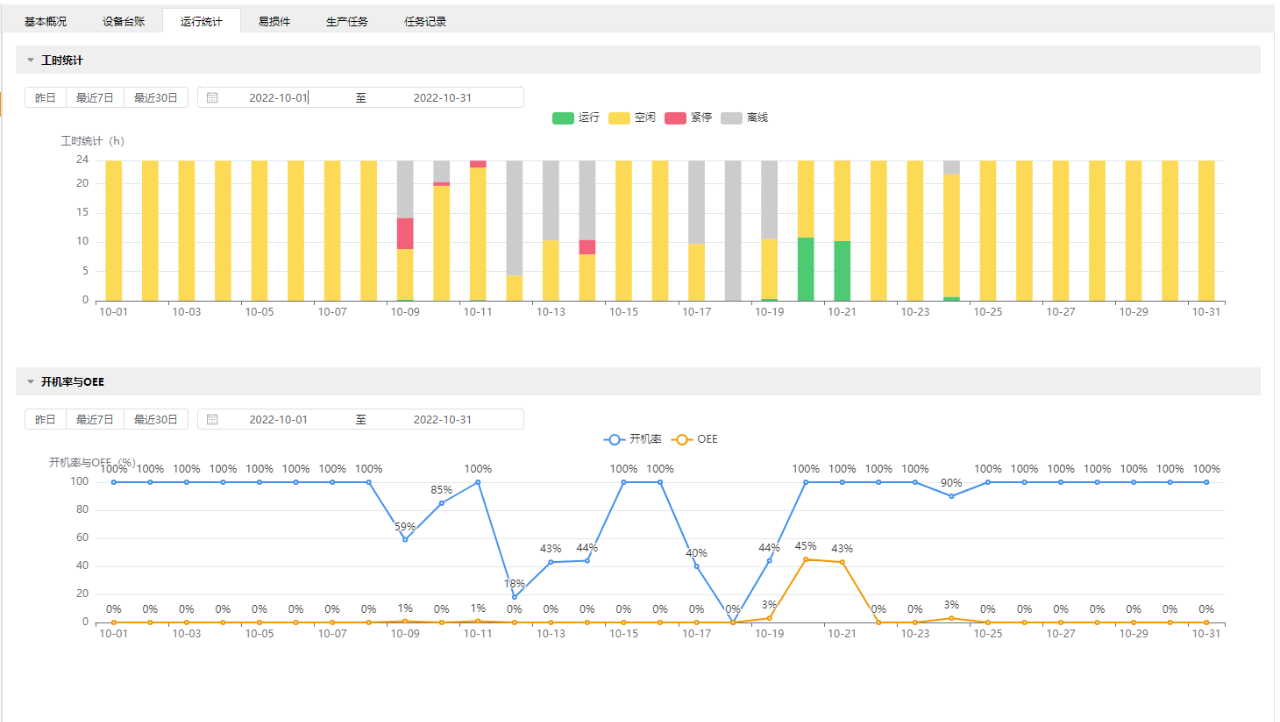Toggle 运行 green legend series
The height and width of the screenshot is (722, 1280).
click(576, 118)
